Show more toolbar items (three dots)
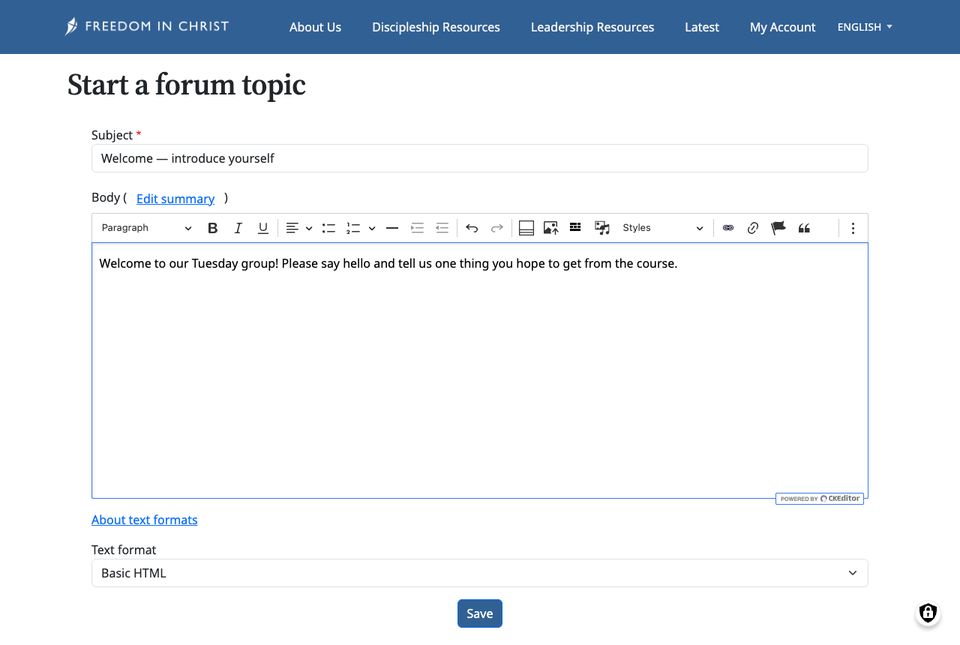This screenshot has width=960, height=645. point(853,228)
